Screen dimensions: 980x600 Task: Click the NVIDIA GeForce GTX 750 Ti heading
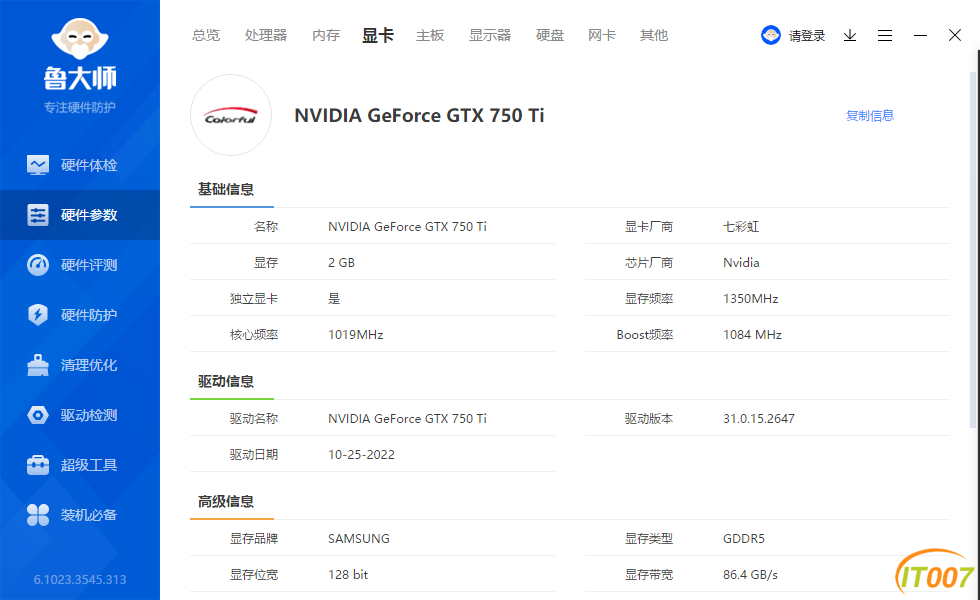tap(419, 116)
